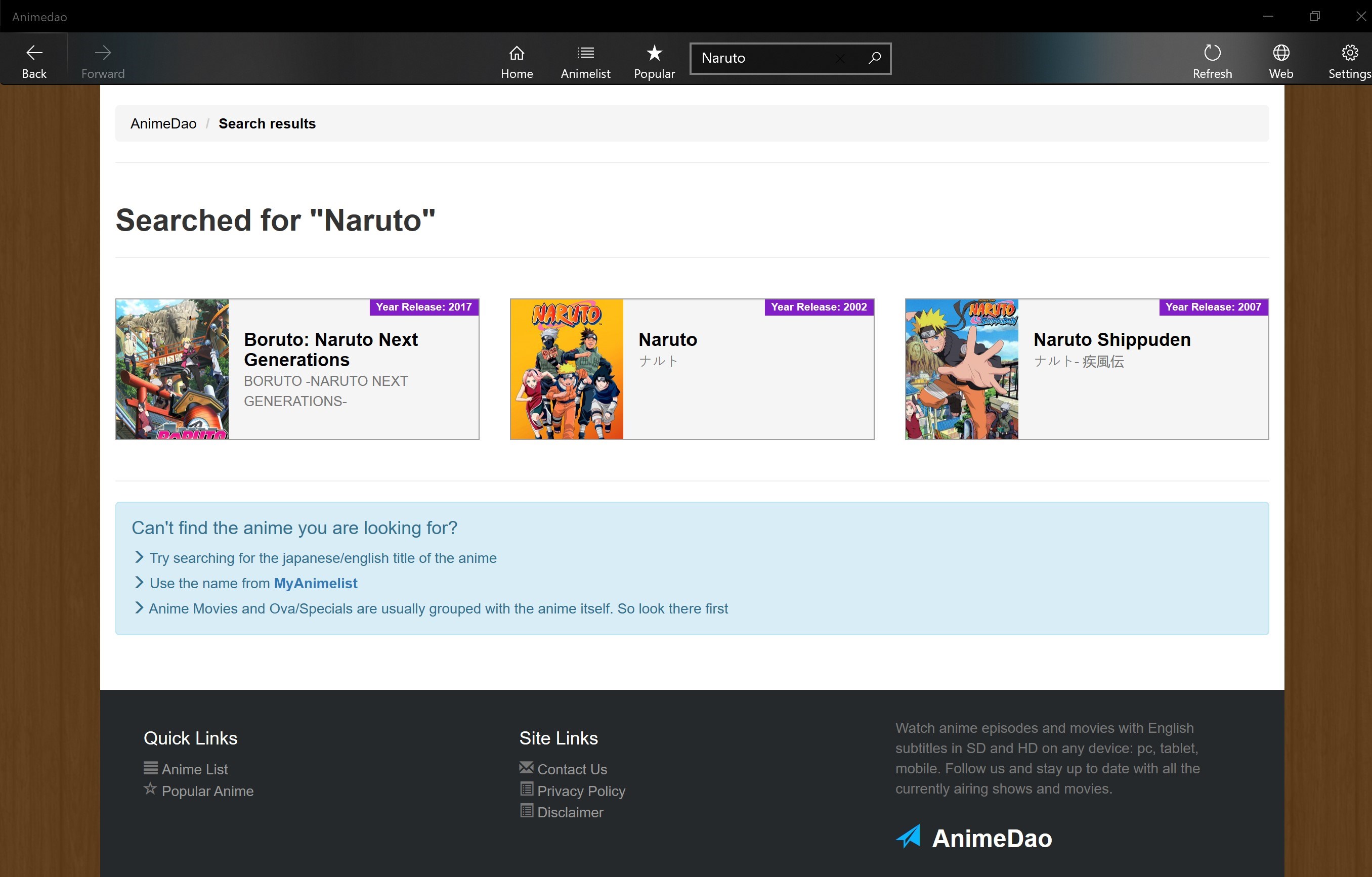Click the AnimeDao navigation logo icon

pyautogui.click(x=907, y=837)
